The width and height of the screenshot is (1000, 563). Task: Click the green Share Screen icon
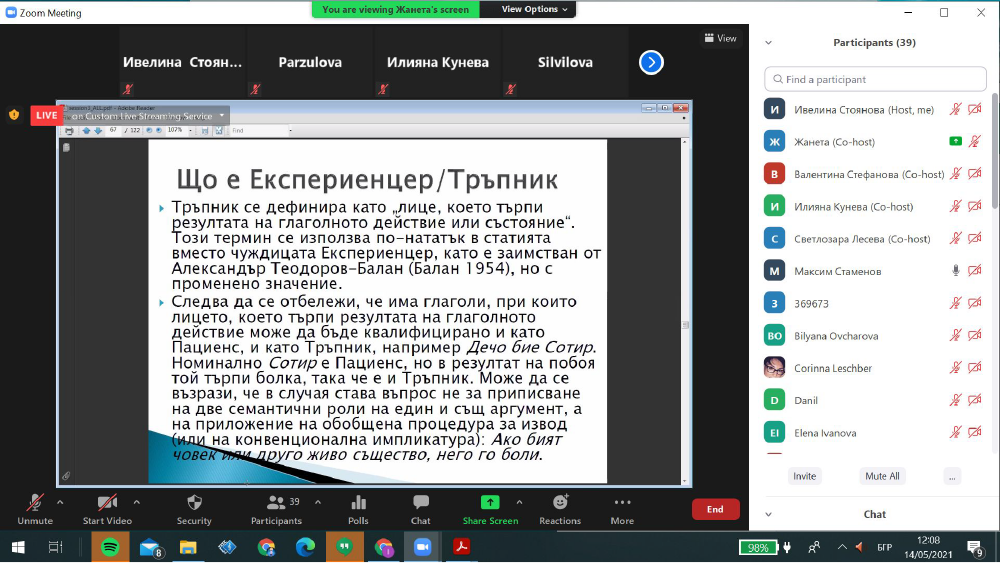coord(490,502)
